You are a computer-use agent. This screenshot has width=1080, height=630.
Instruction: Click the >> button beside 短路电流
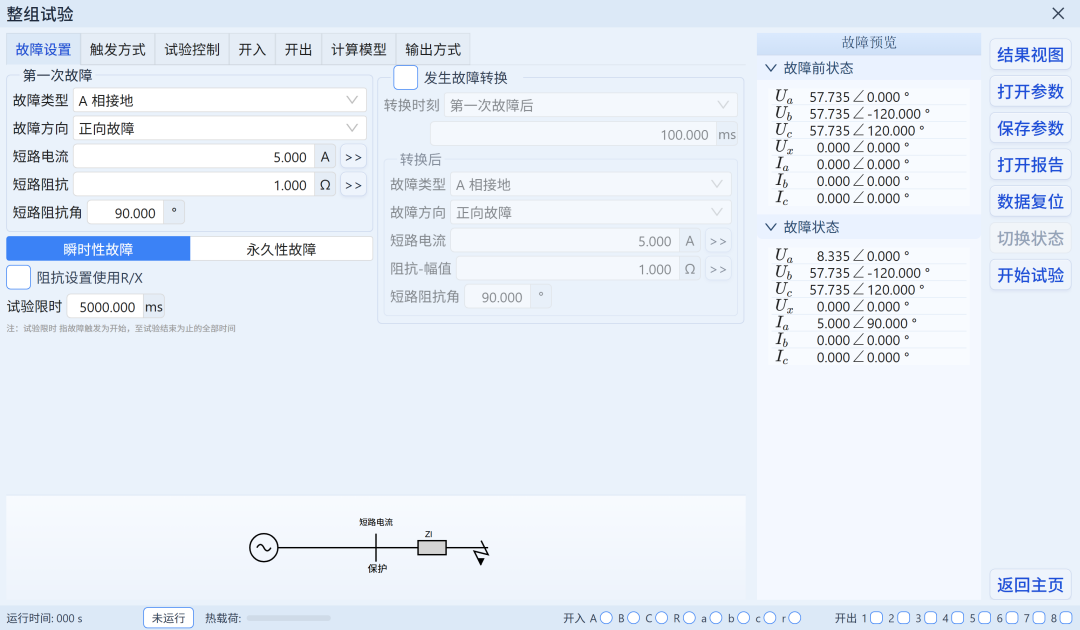(x=353, y=157)
